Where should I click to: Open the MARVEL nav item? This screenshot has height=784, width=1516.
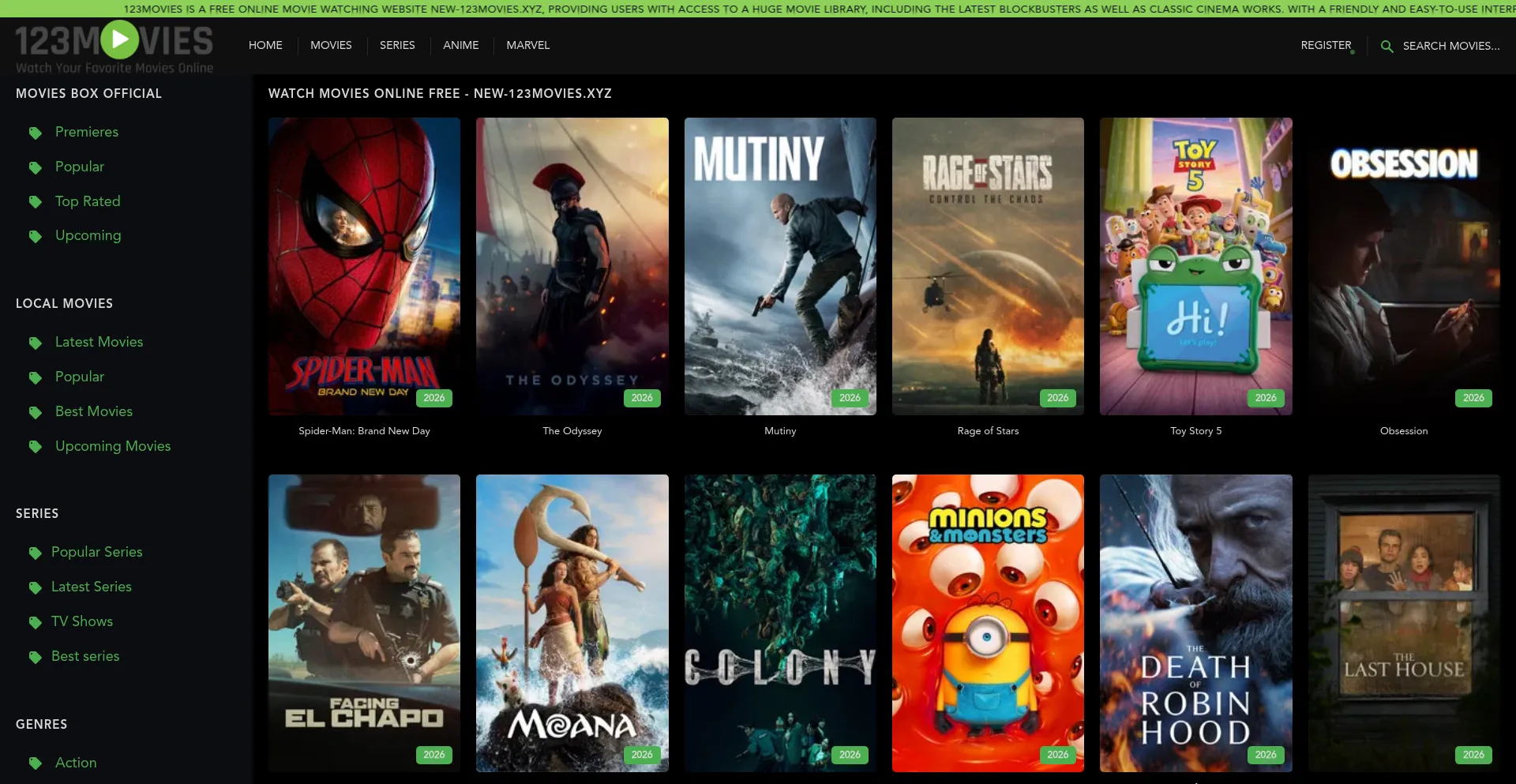(527, 45)
